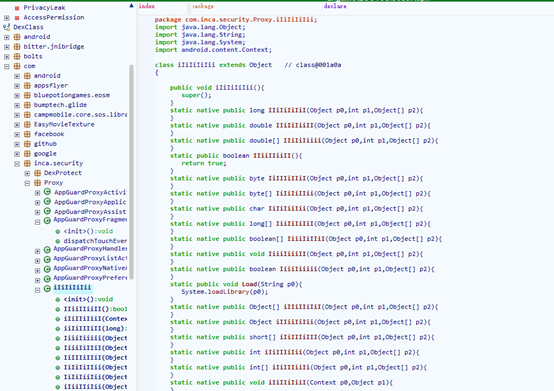Collapse the AppGuardProxyFragmen class node
The width and height of the screenshot is (554, 391).
(37, 222)
